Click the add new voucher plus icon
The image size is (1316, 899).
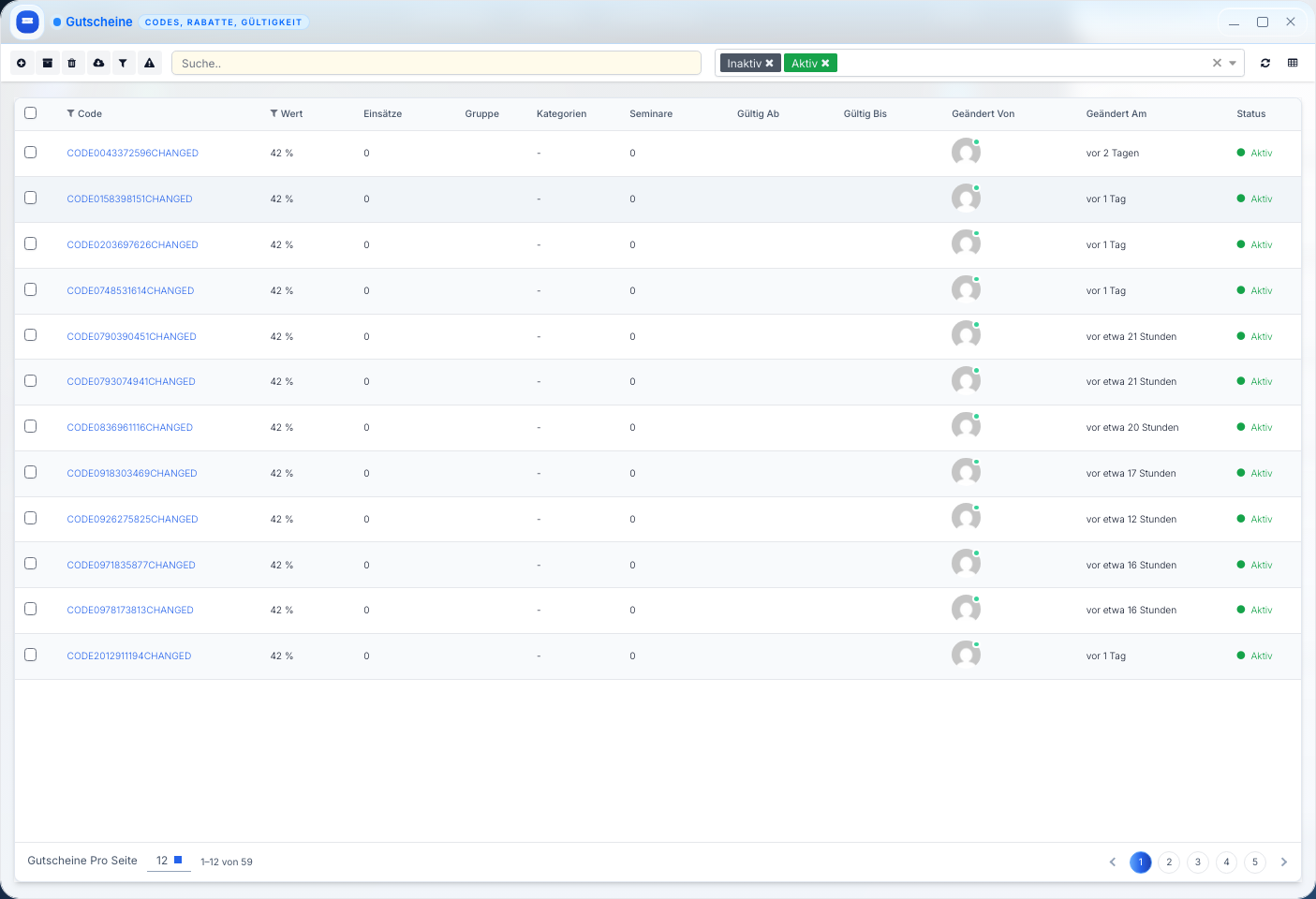22,63
